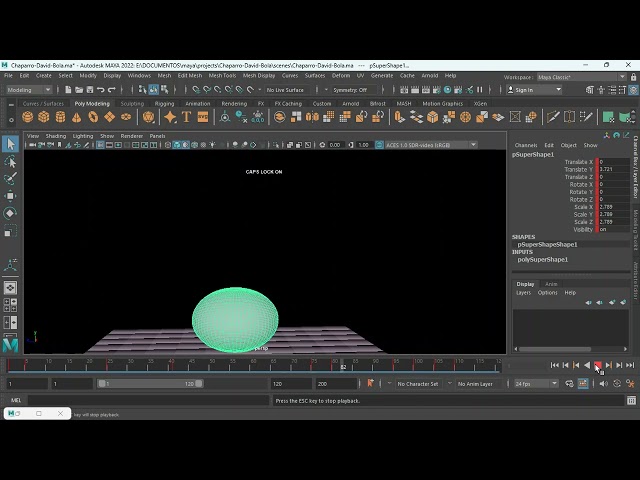Create a polygon disc from the shelf
The image size is (640, 480).
click(x=126, y=117)
